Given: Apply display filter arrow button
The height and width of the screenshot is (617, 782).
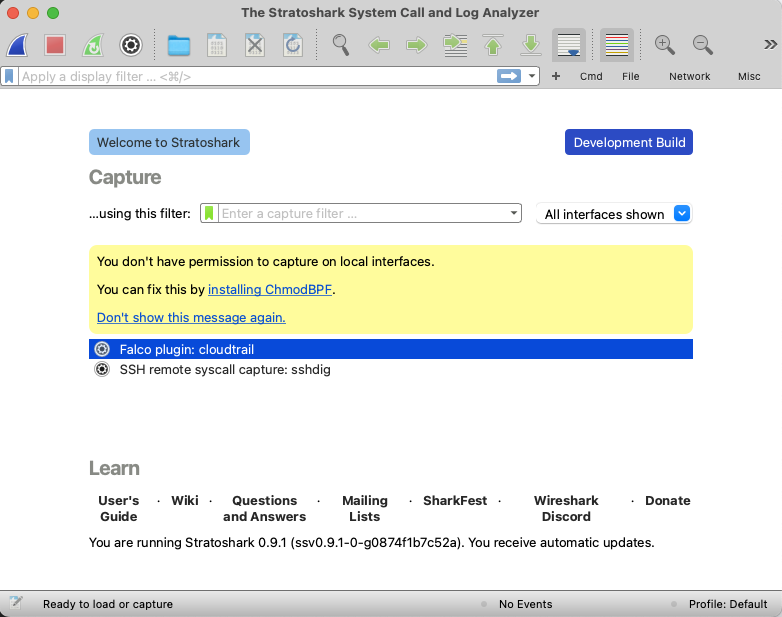Looking at the screenshot, I should click(509, 76).
